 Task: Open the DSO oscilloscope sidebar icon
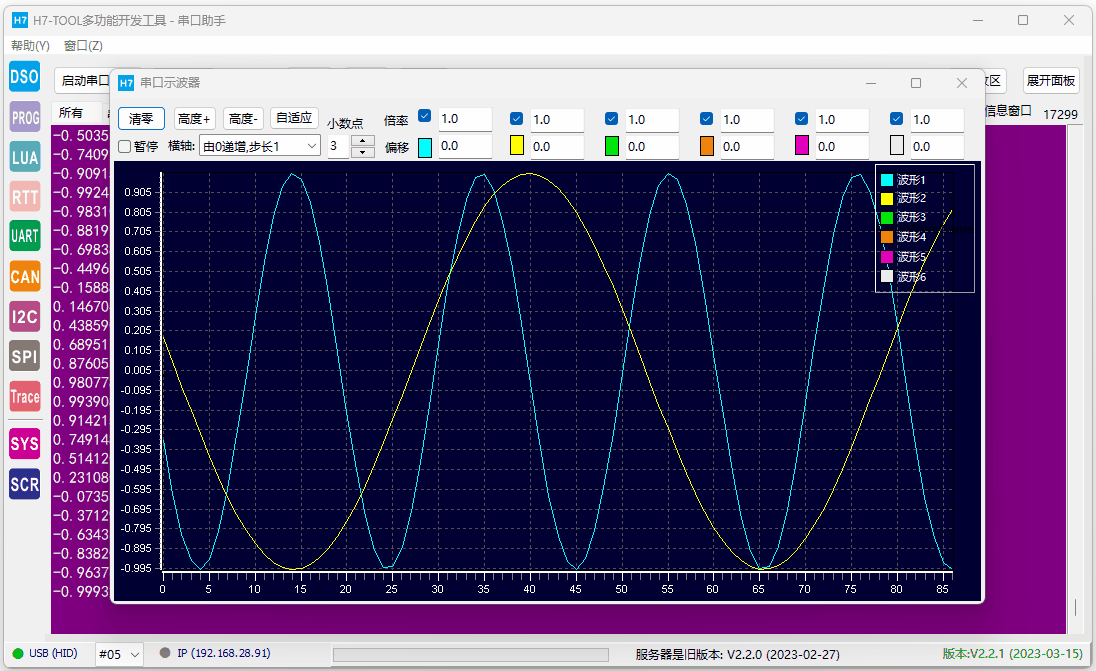click(24, 76)
